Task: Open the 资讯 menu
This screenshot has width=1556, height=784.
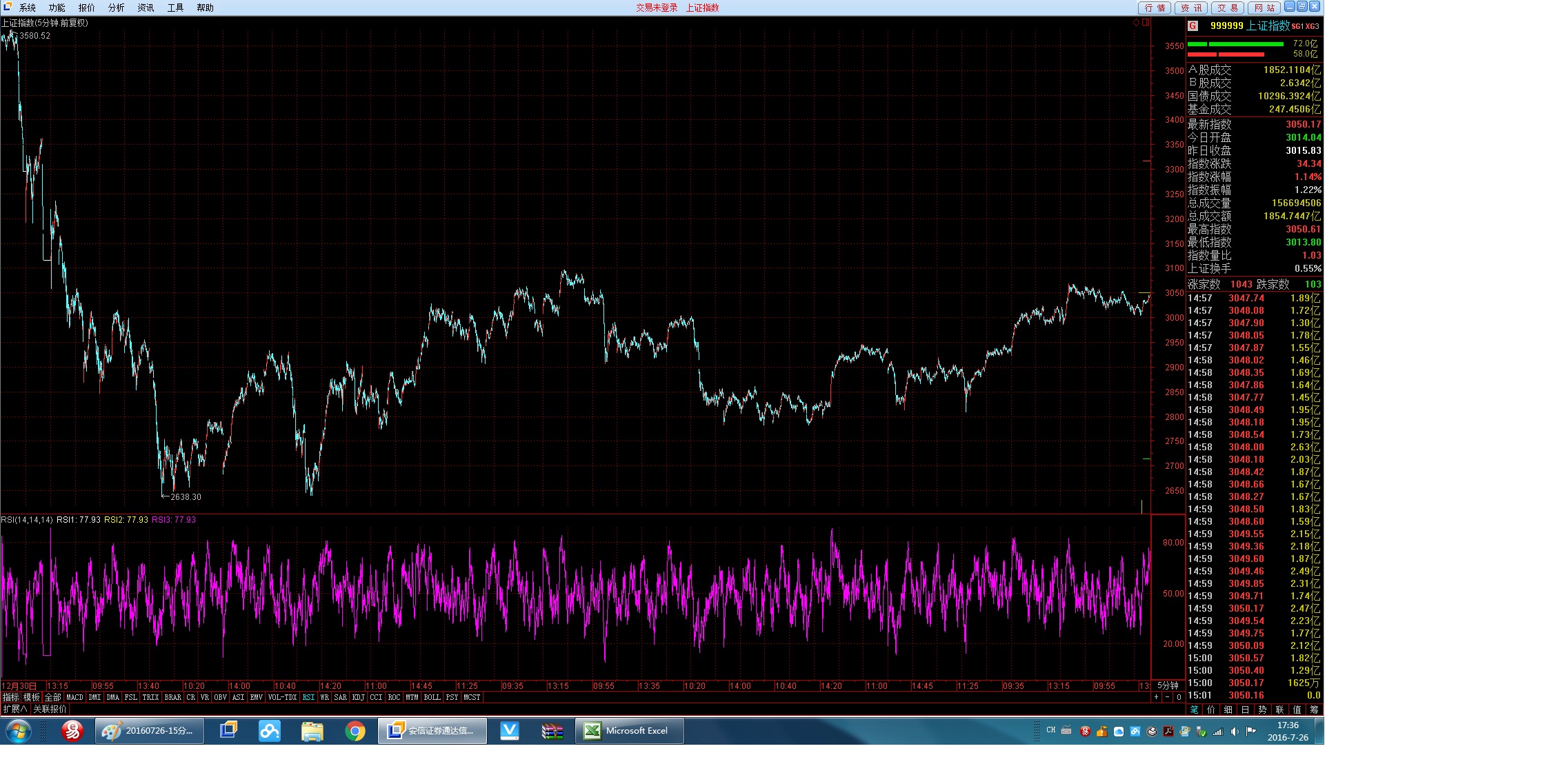Action: click(146, 8)
